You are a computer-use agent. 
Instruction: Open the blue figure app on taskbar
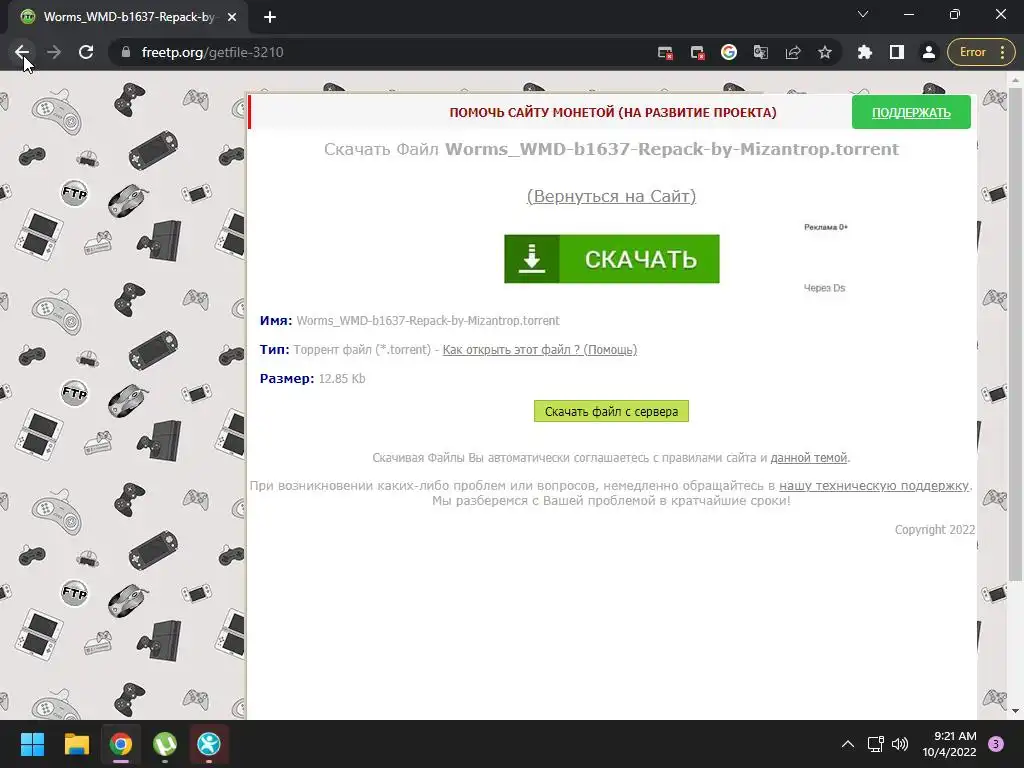click(x=209, y=744)
